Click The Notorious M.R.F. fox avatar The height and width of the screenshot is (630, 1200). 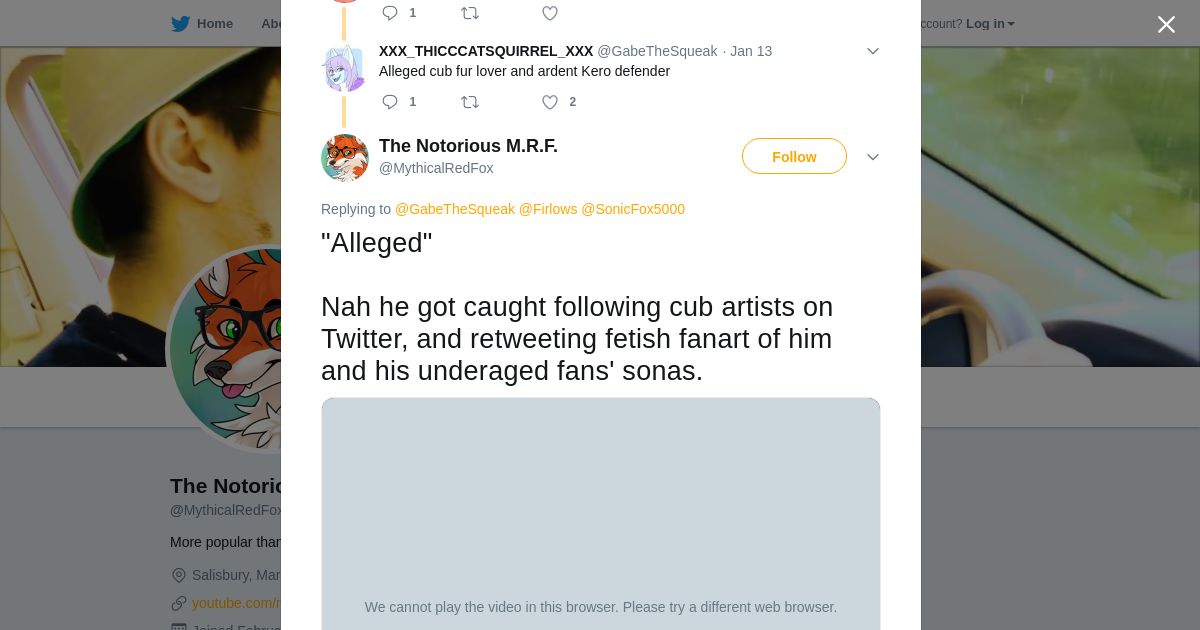(344, 157)
